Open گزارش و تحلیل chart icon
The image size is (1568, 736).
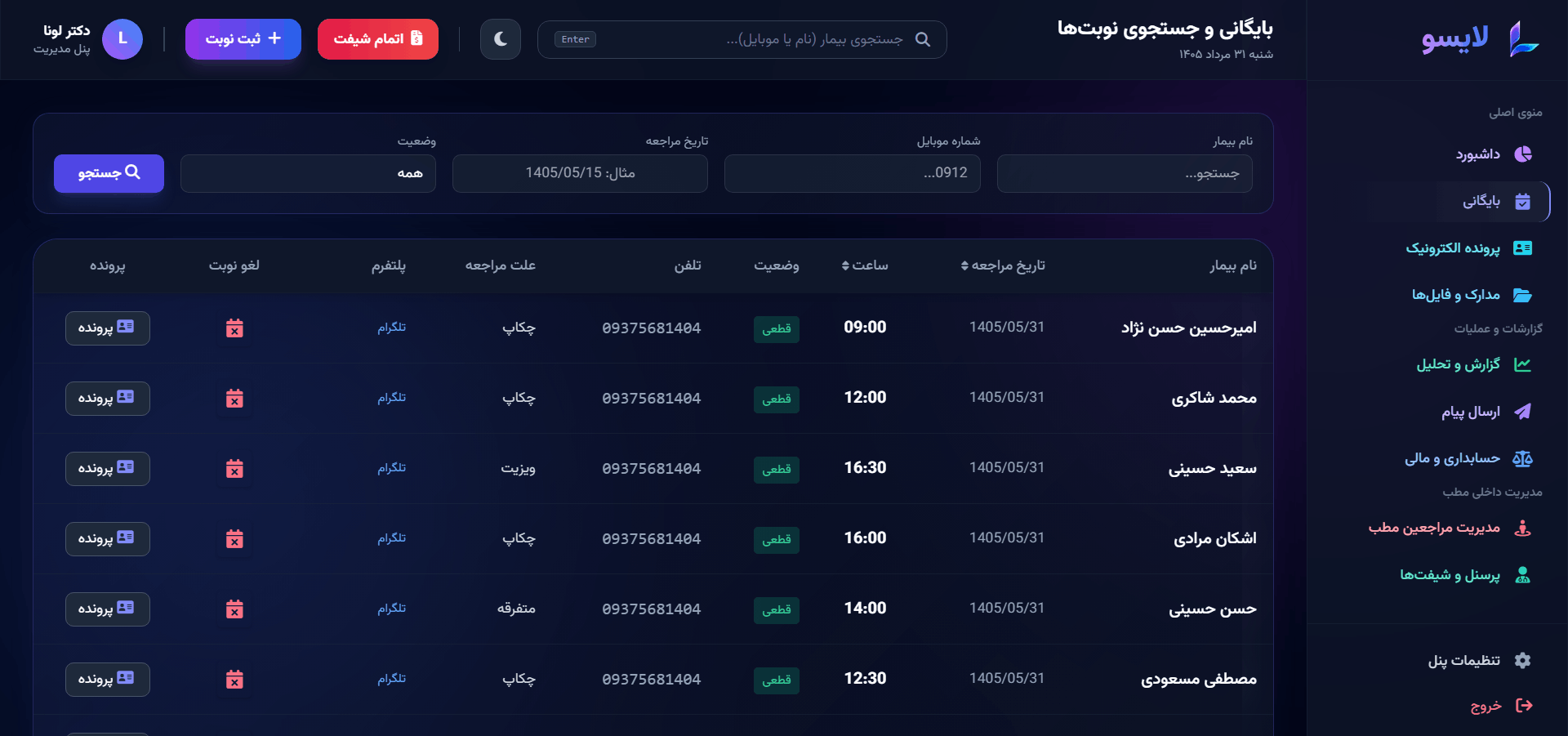click(x=1523, y=365)
